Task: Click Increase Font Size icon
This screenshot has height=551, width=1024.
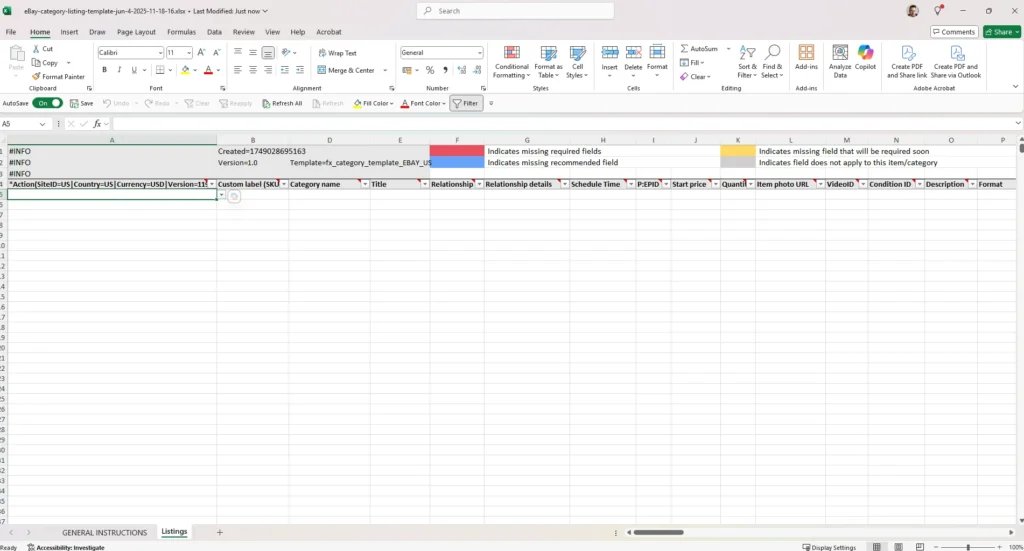Action: coord(201,52)
